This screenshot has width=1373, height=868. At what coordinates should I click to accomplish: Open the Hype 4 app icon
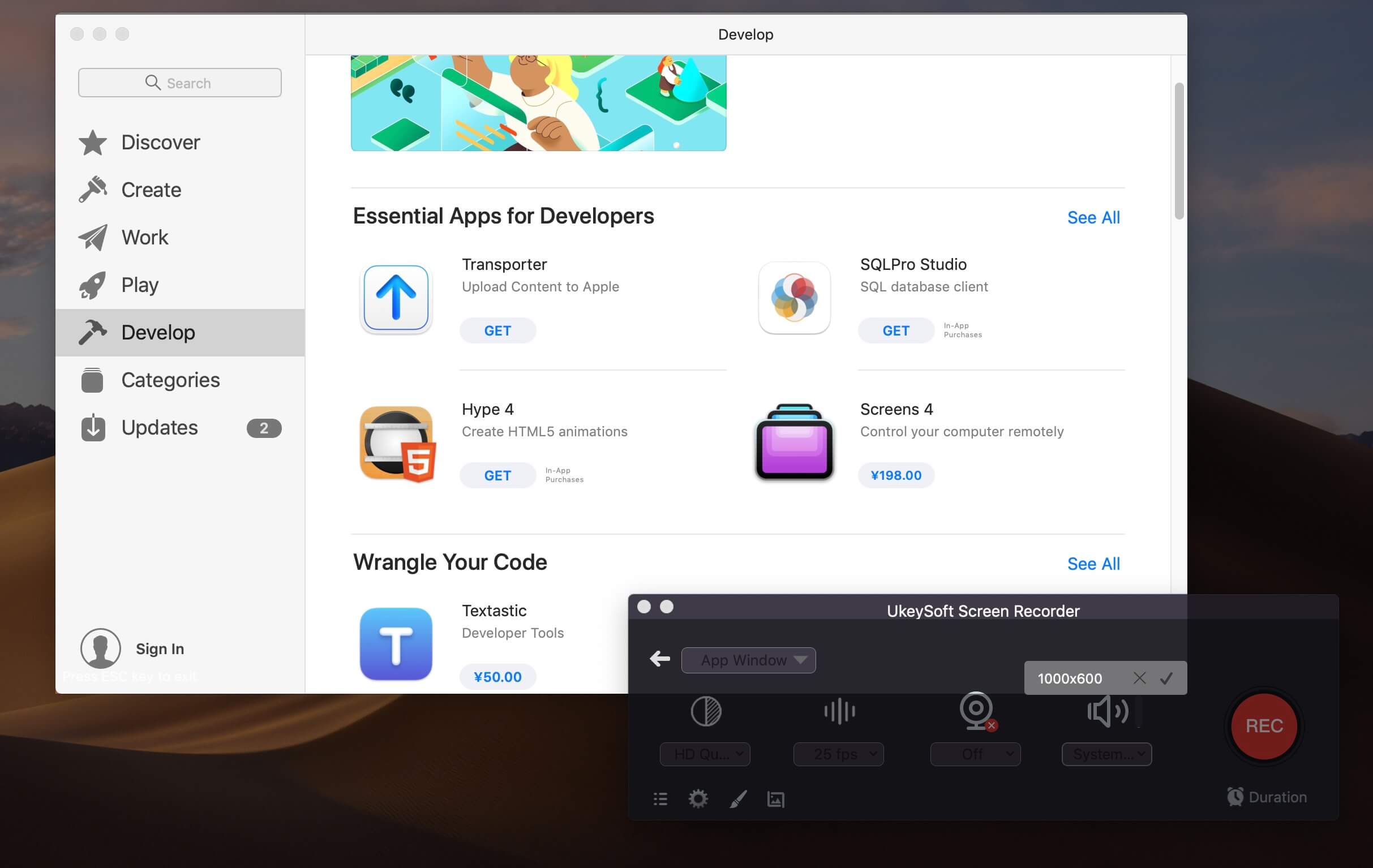[397, 444]
